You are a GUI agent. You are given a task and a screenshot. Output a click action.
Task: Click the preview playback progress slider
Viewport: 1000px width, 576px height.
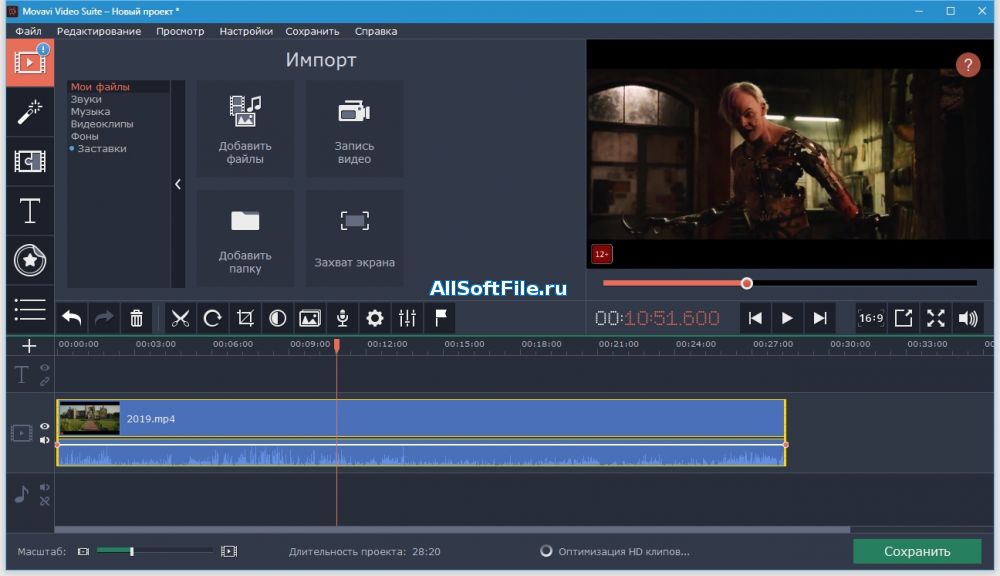click(790, 283)
